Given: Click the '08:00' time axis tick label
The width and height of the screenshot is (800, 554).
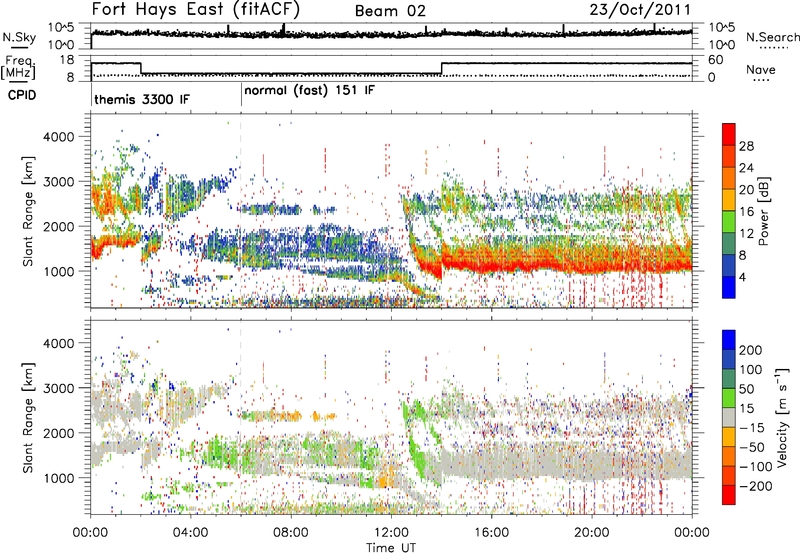Looking at the screenshot, I should (x=291, y=533).
